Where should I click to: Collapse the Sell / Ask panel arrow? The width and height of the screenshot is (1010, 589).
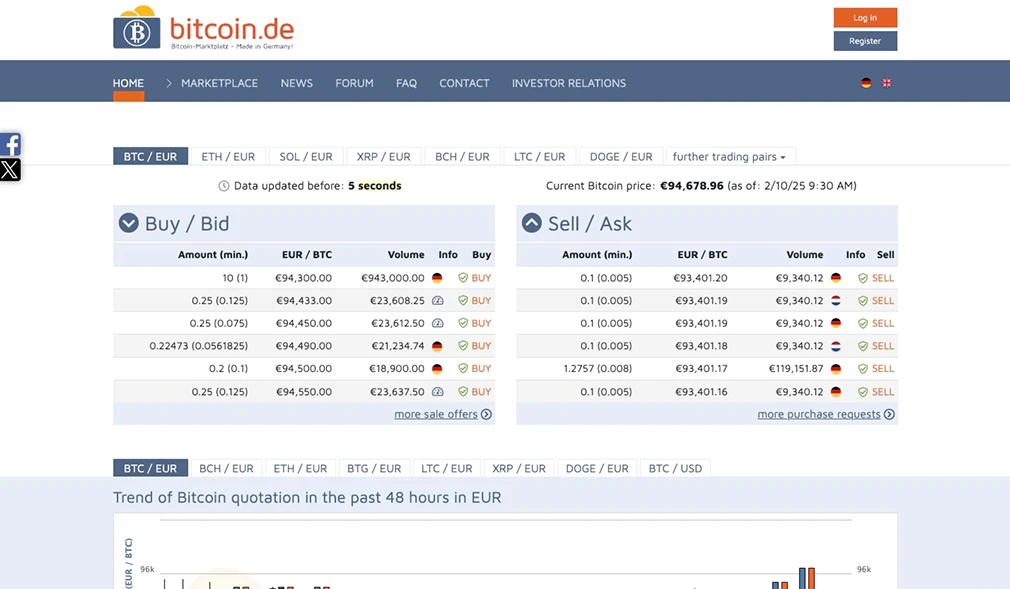pyautogui.click(x=531, y=223)
